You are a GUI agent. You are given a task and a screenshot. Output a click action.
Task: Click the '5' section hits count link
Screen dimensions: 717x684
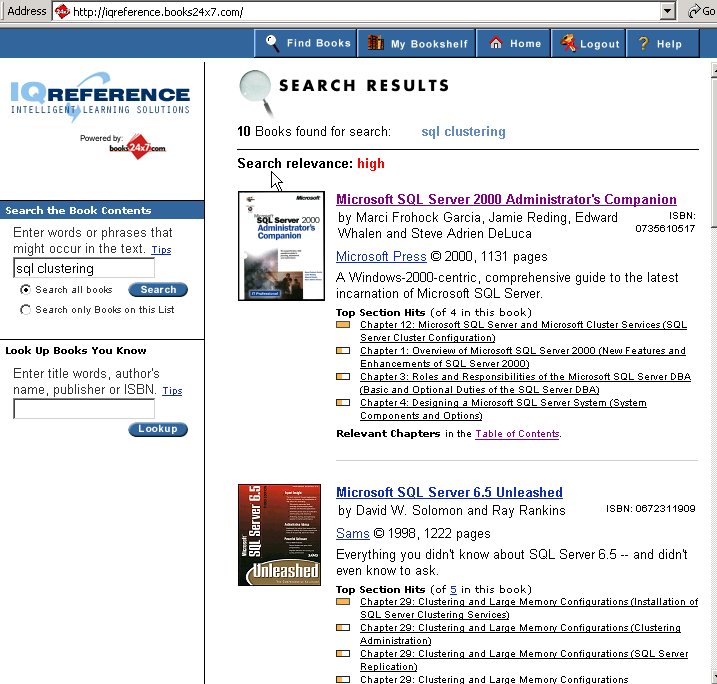[453, 590]
